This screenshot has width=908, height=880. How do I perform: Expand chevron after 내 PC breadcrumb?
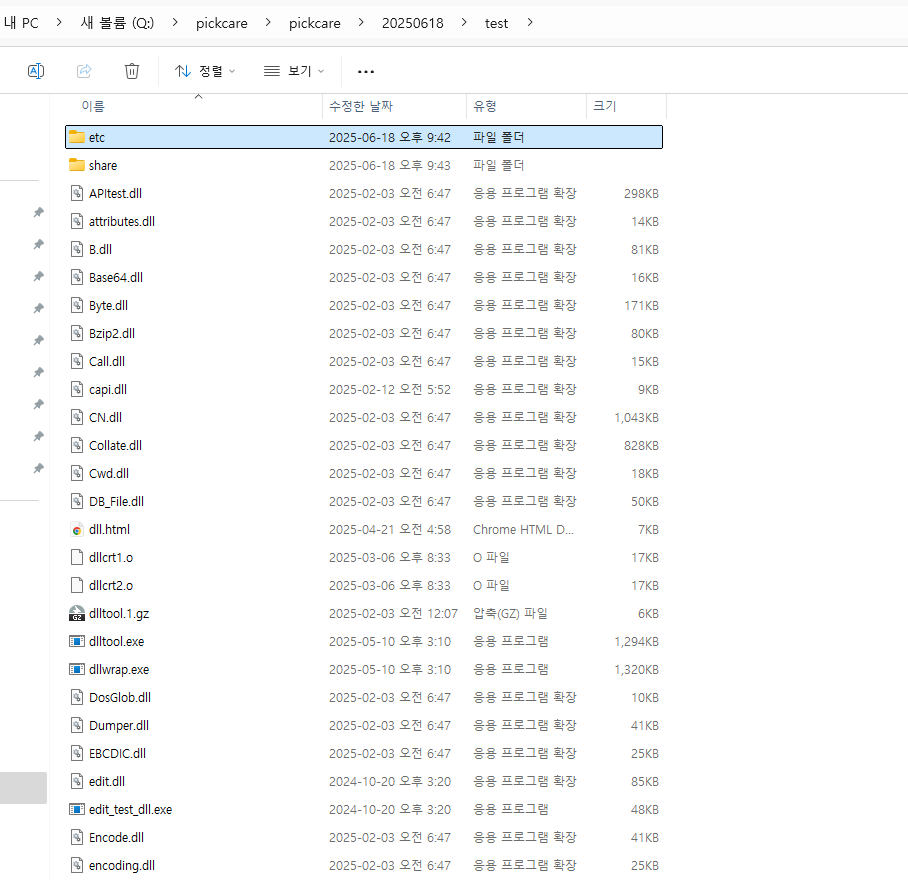click(59, 23)
